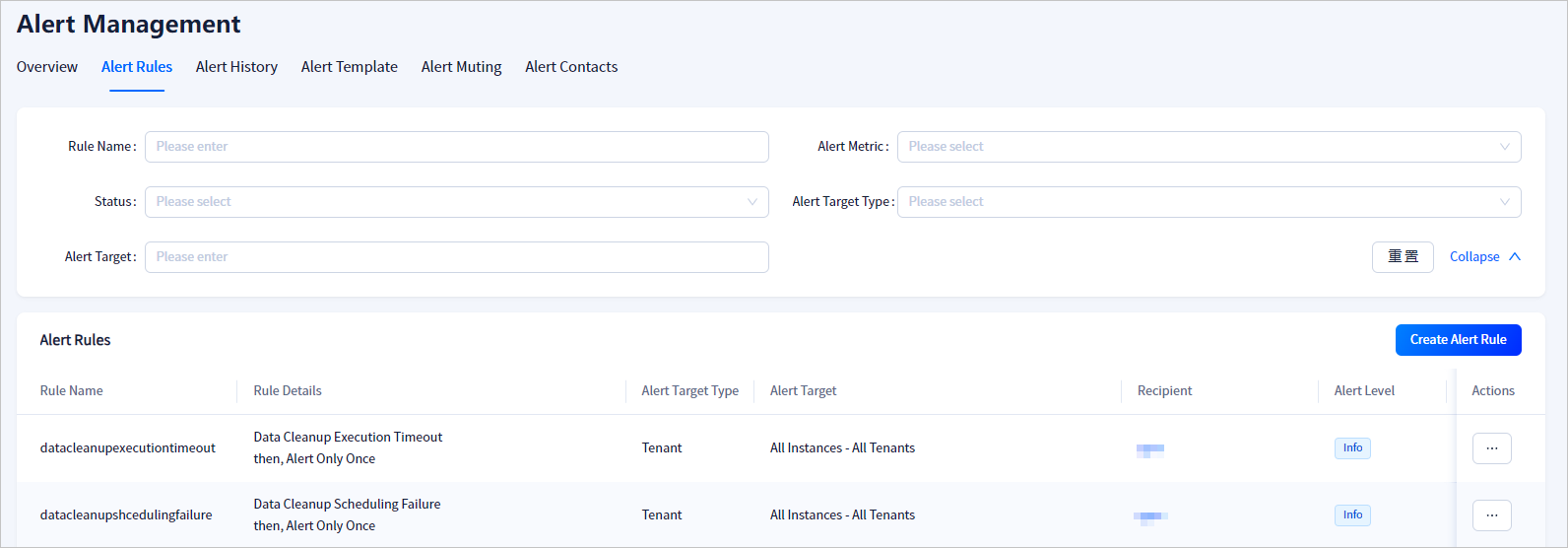Click the Info badge for datacleanupexecutiontimeout
Viewport: 1568px width, 548px height.
pos(1352,448)
